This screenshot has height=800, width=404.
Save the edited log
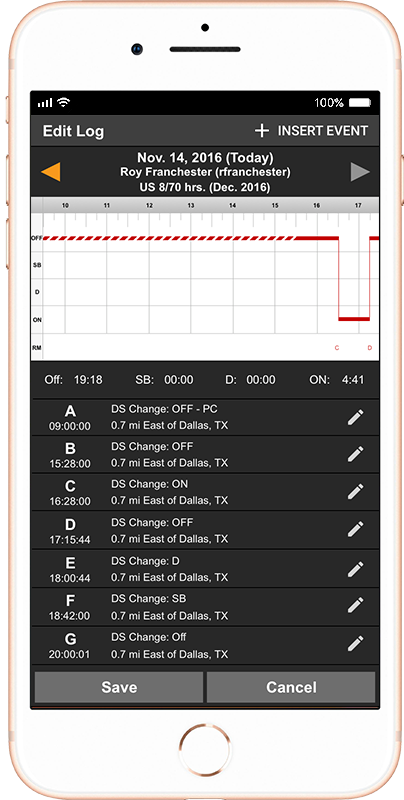click(119, 687)
